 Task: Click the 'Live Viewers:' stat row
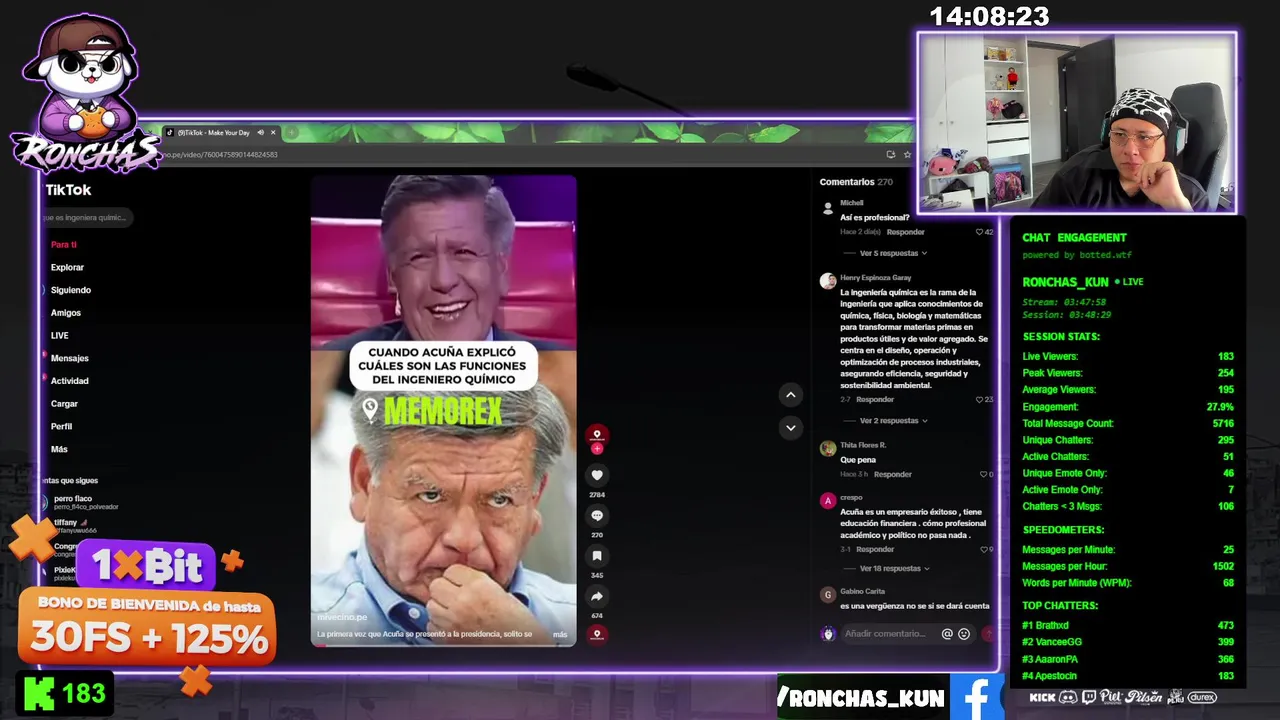tap(1128, 356)
